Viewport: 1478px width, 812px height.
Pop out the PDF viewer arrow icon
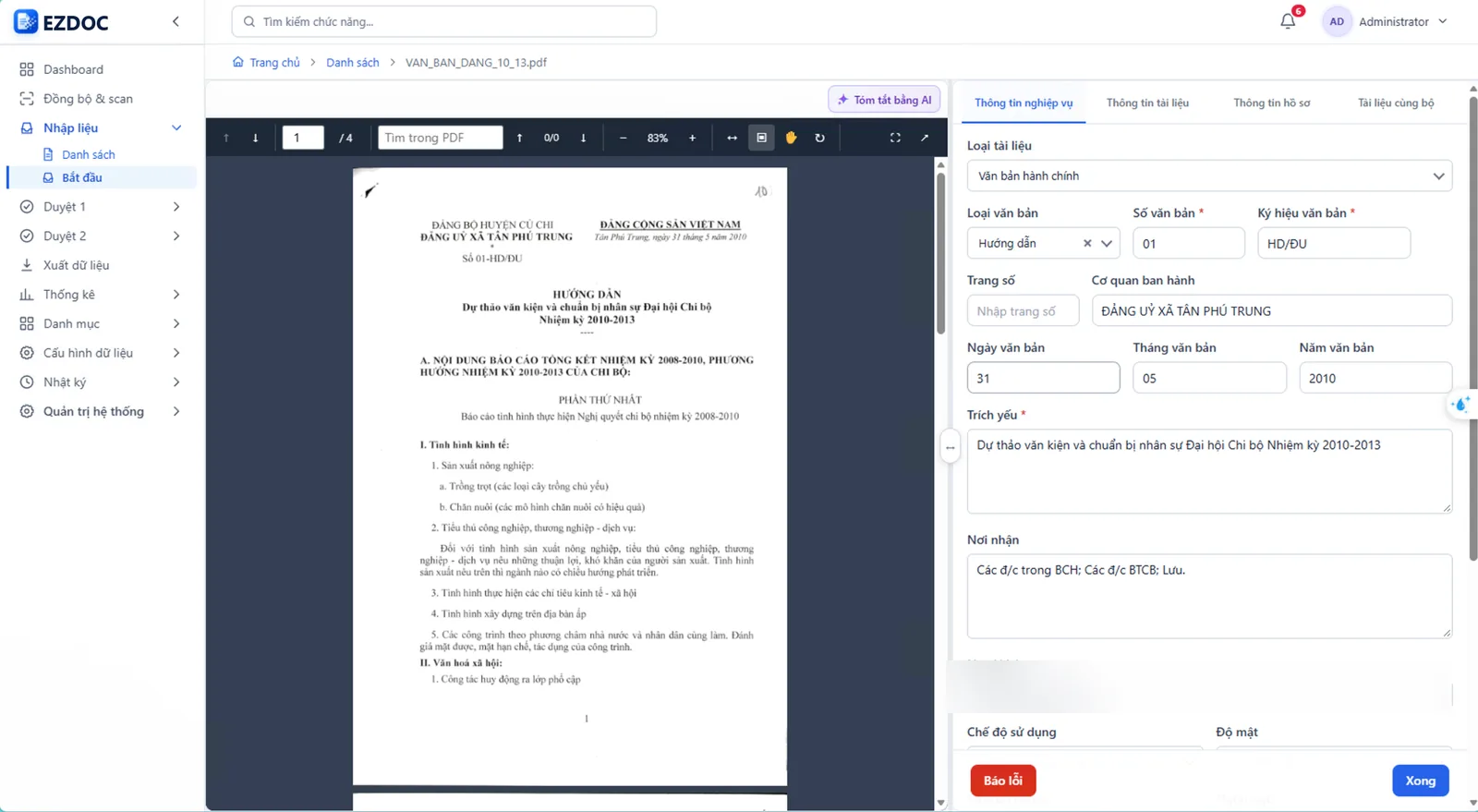point(925,138)
